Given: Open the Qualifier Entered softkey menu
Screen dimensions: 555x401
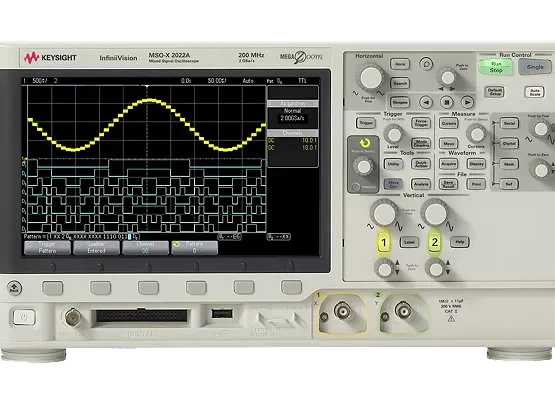Looking at the screenshot, I should click(96, 247).
